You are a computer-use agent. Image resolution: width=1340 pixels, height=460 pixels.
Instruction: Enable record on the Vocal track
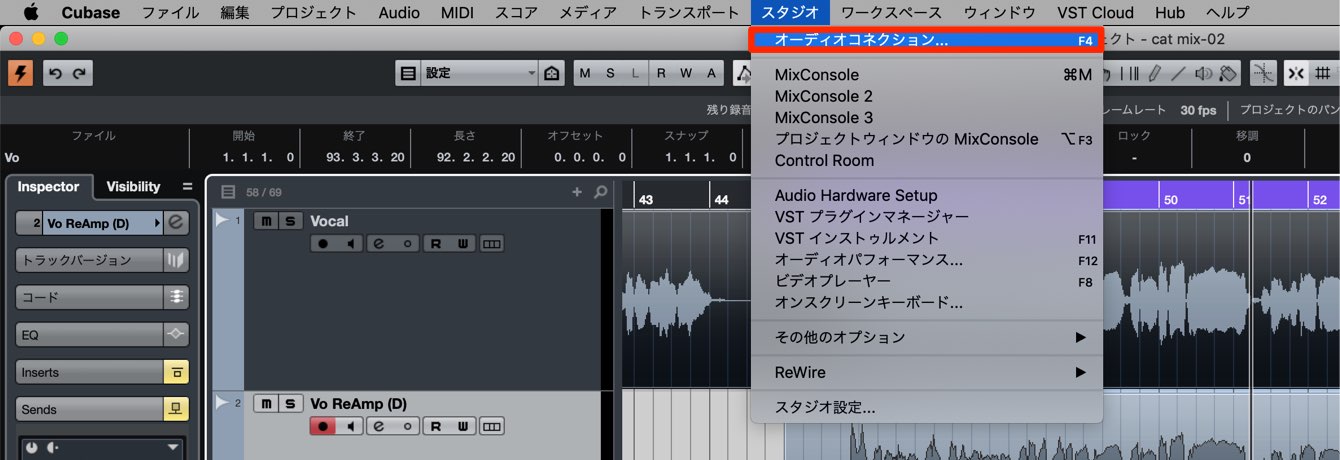[x=323, y=243]
